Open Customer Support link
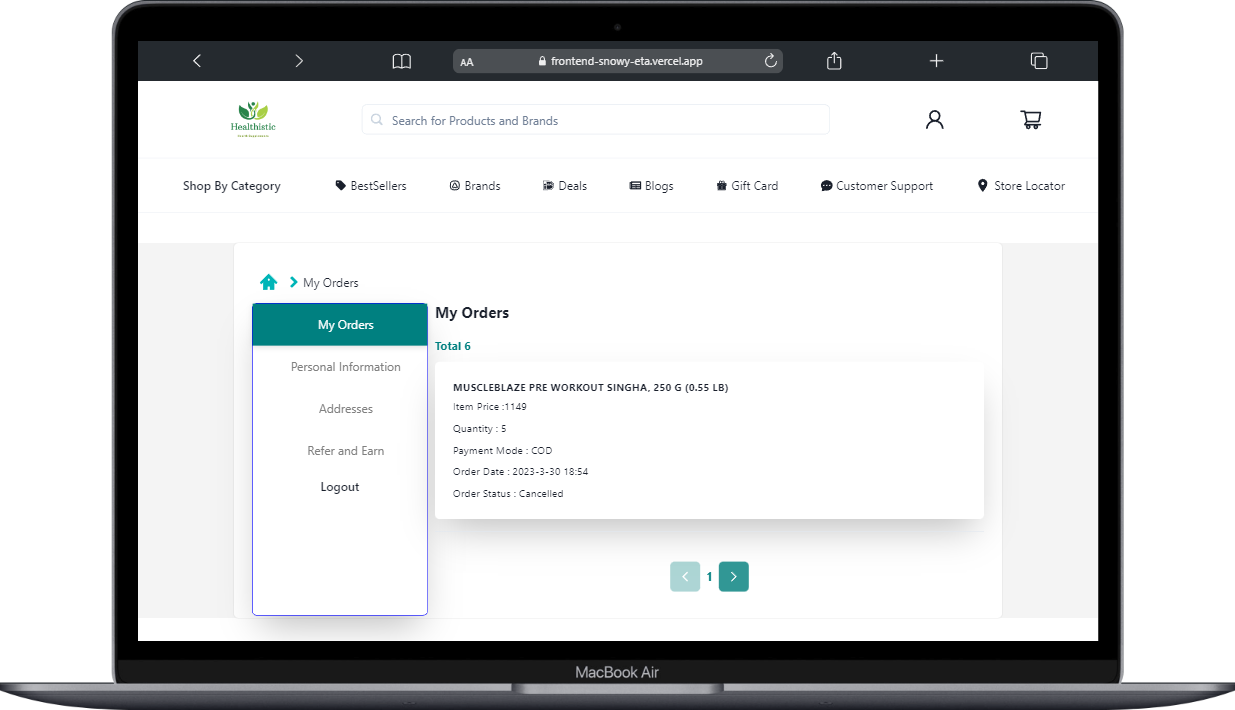Screen dimensions: 1235x710 pos(877,186)
